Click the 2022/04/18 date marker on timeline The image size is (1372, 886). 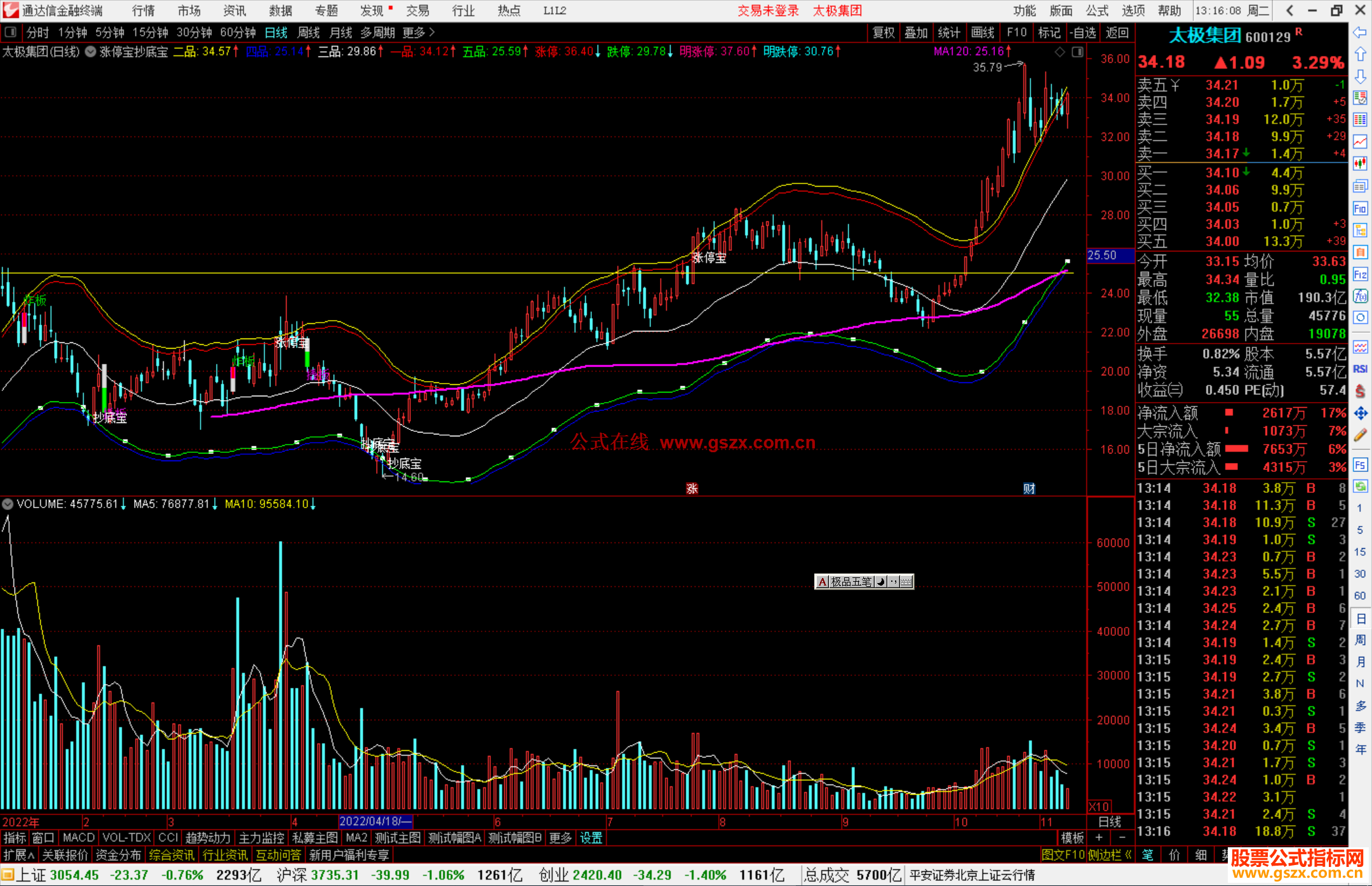[375, 821]
